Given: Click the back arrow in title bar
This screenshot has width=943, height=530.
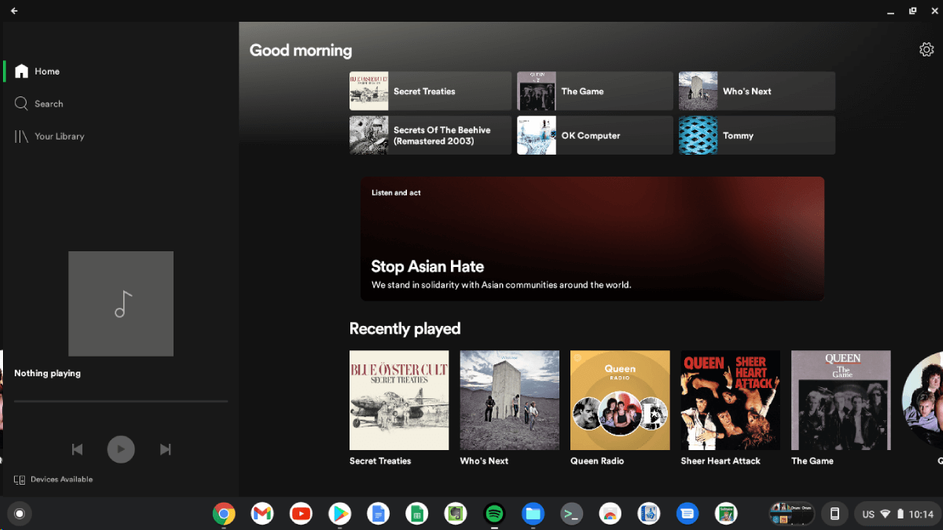Looking at the screenshot, I should 14,11.
